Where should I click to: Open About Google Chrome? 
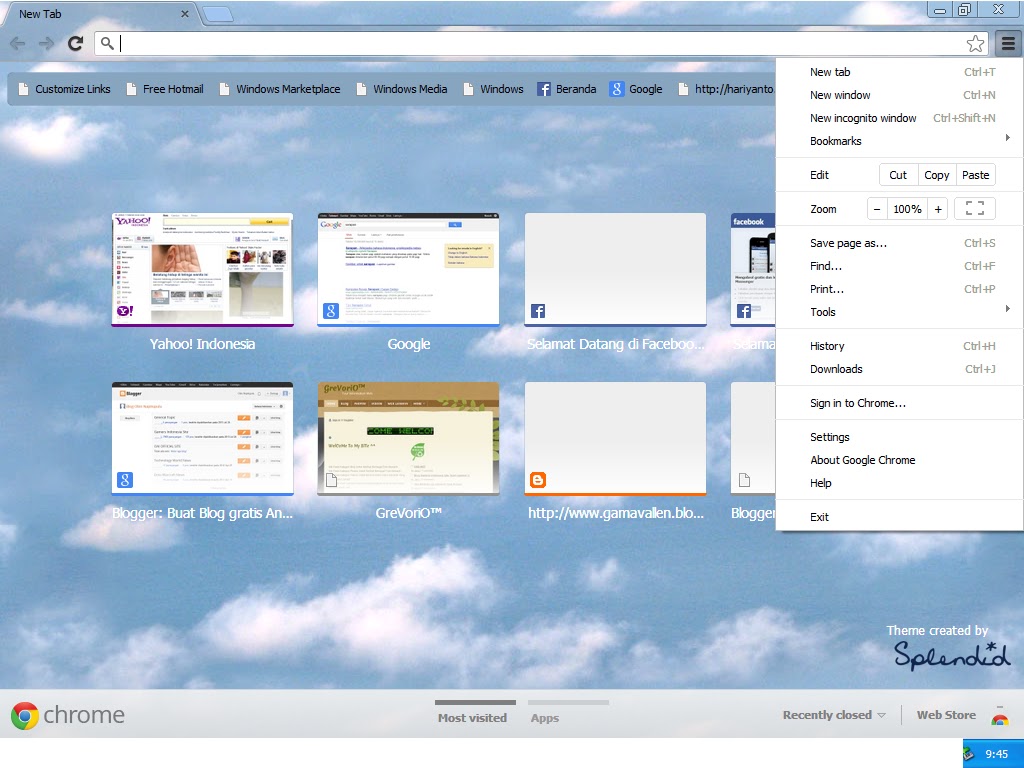point(899,460)
